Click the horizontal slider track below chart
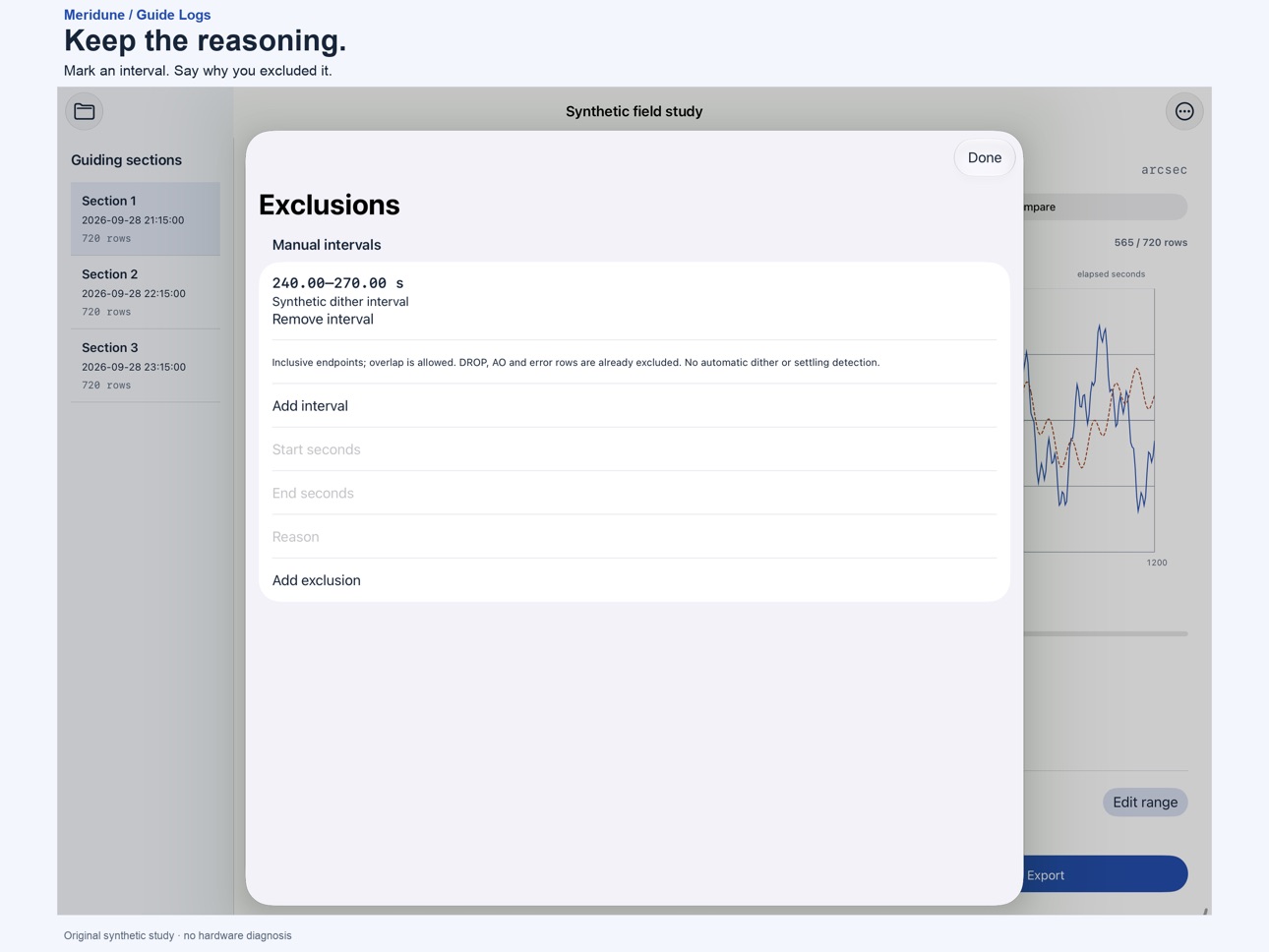 coord(1106,634)
